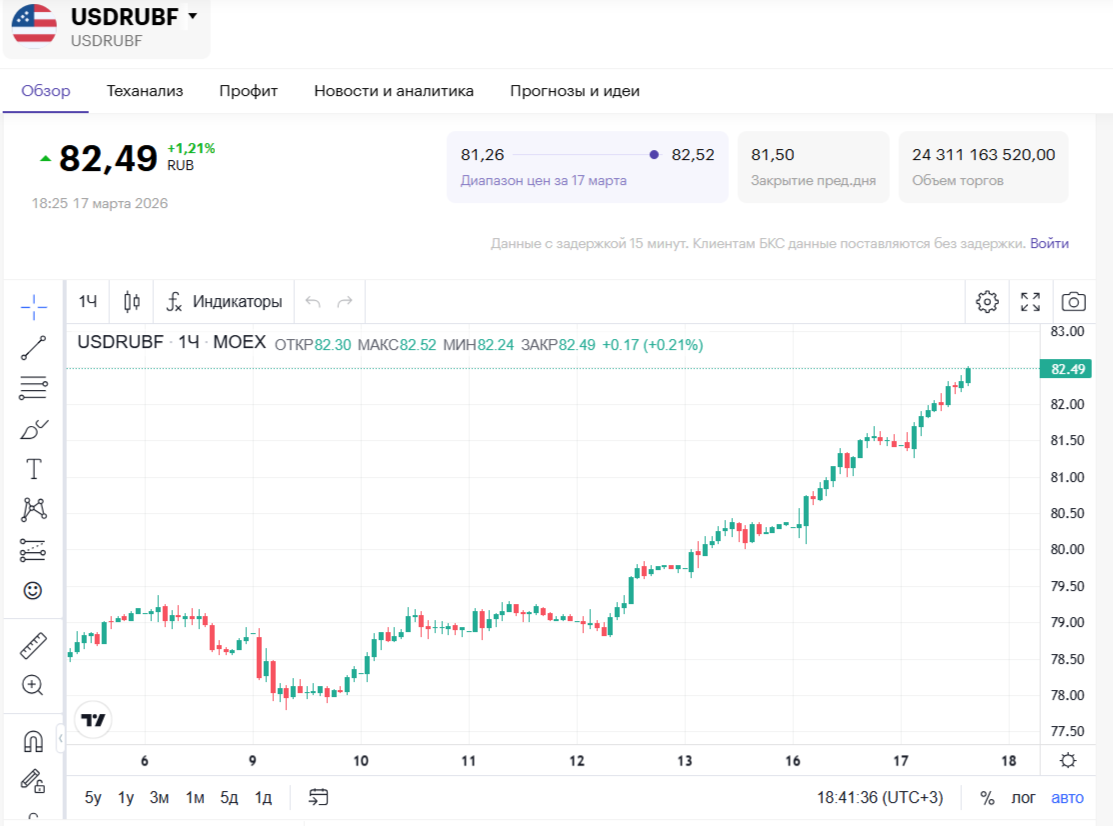The height and width of the screenshot is (826, 1113).
Task: Open chart settings gear icon
Action: click(x=987, y=301)
